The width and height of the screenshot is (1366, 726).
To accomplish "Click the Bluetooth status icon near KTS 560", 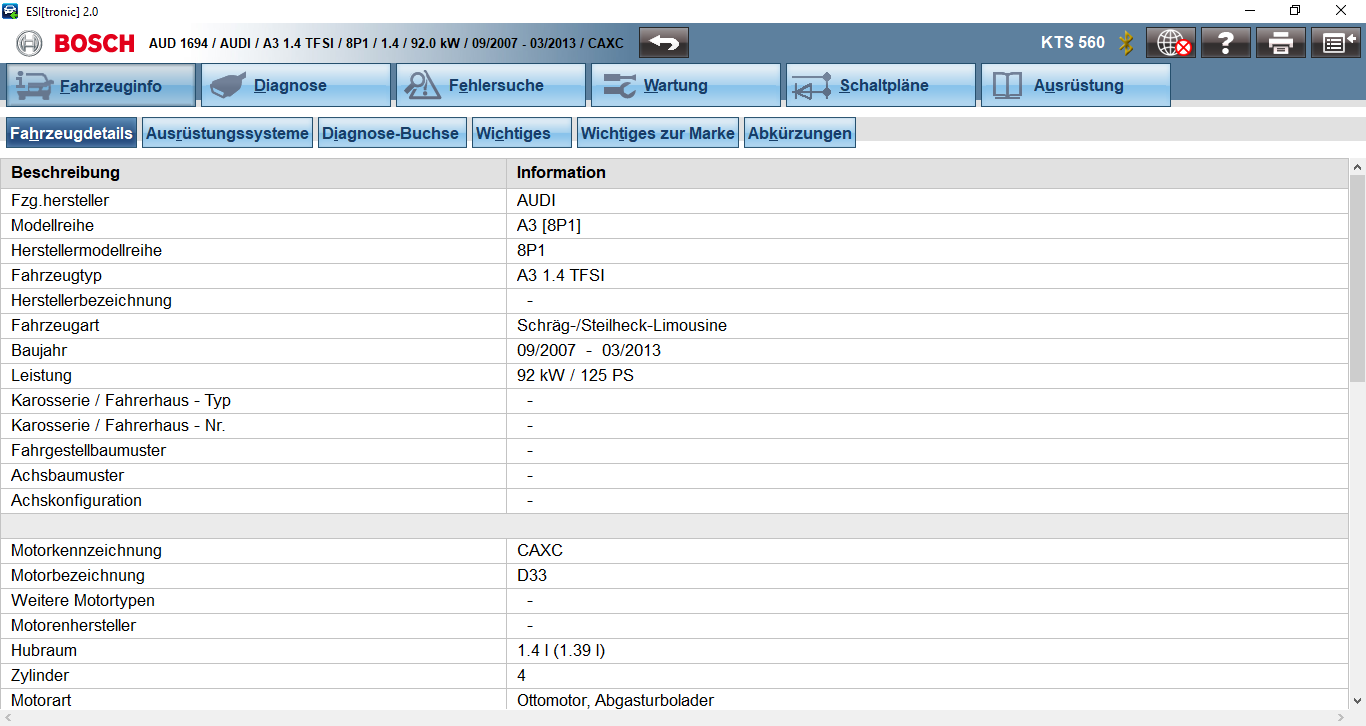I will point(1126,43).
